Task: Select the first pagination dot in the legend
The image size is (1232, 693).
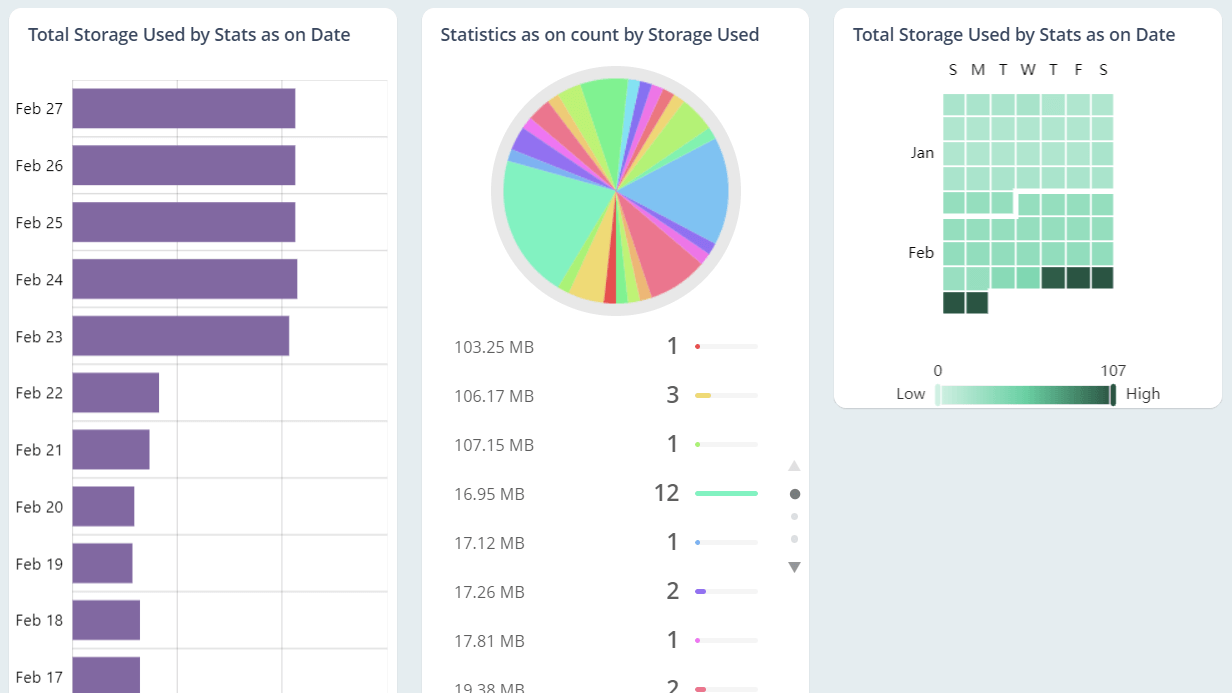Action: pyautogui.click(x=793, y=493)
